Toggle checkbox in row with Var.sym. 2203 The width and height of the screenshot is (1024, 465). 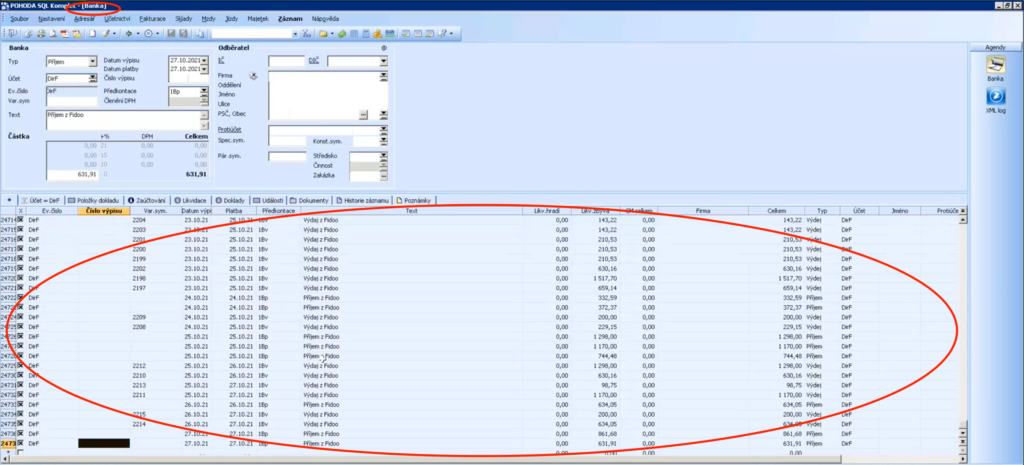coord(20,230)
